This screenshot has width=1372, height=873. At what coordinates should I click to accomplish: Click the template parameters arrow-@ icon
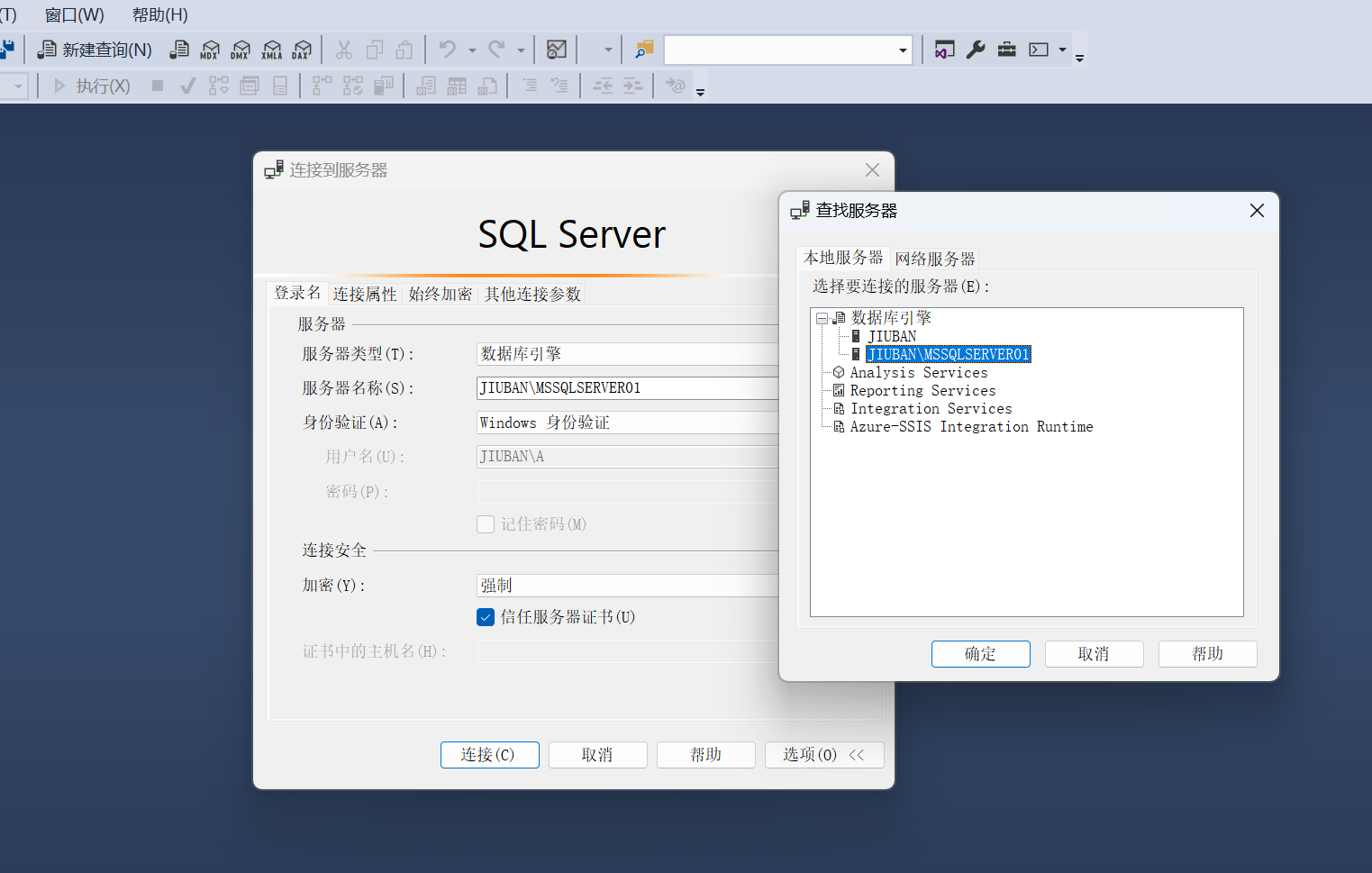coord(676,86)
